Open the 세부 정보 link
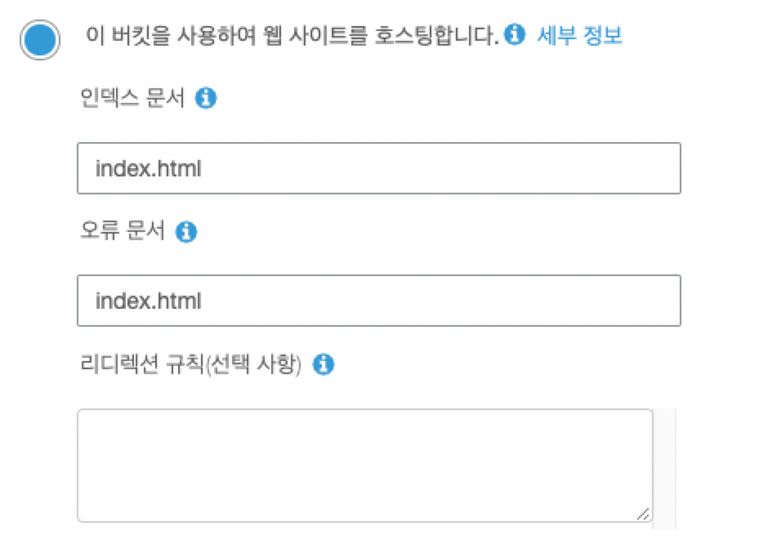Viewport: 768px width, 544px height. click(579, 35)
